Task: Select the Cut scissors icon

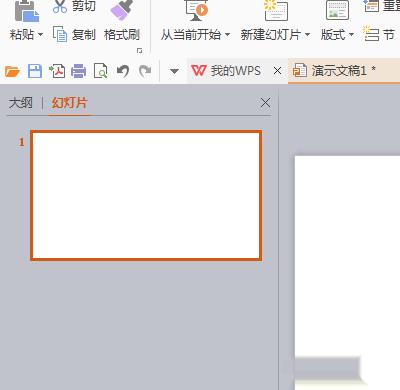Action: 60,6
